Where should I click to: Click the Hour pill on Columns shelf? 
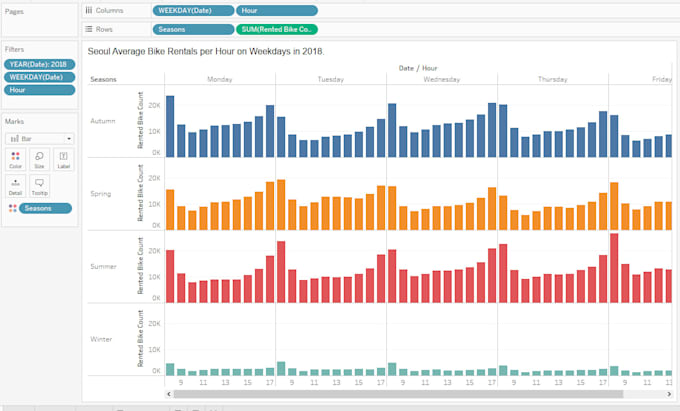[277, 10]
